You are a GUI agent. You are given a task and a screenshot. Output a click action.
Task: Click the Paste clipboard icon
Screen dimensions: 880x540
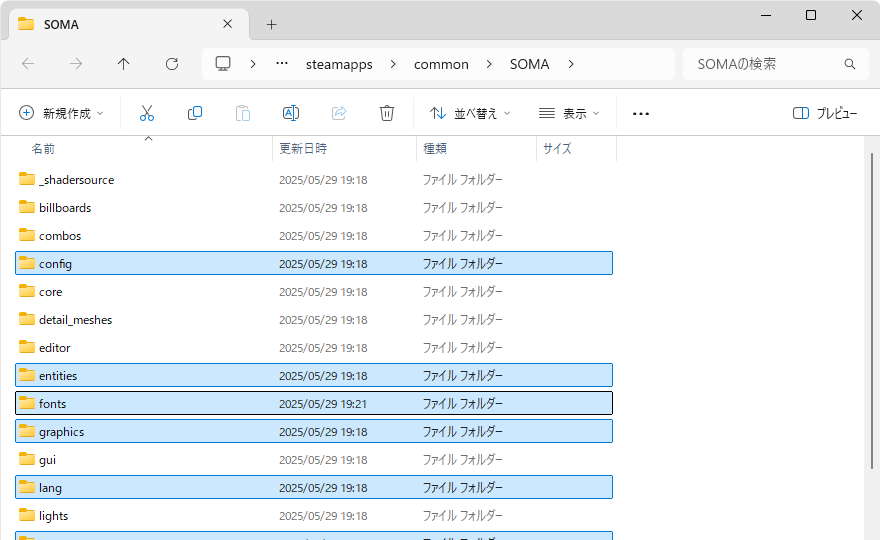coord(242,113)
